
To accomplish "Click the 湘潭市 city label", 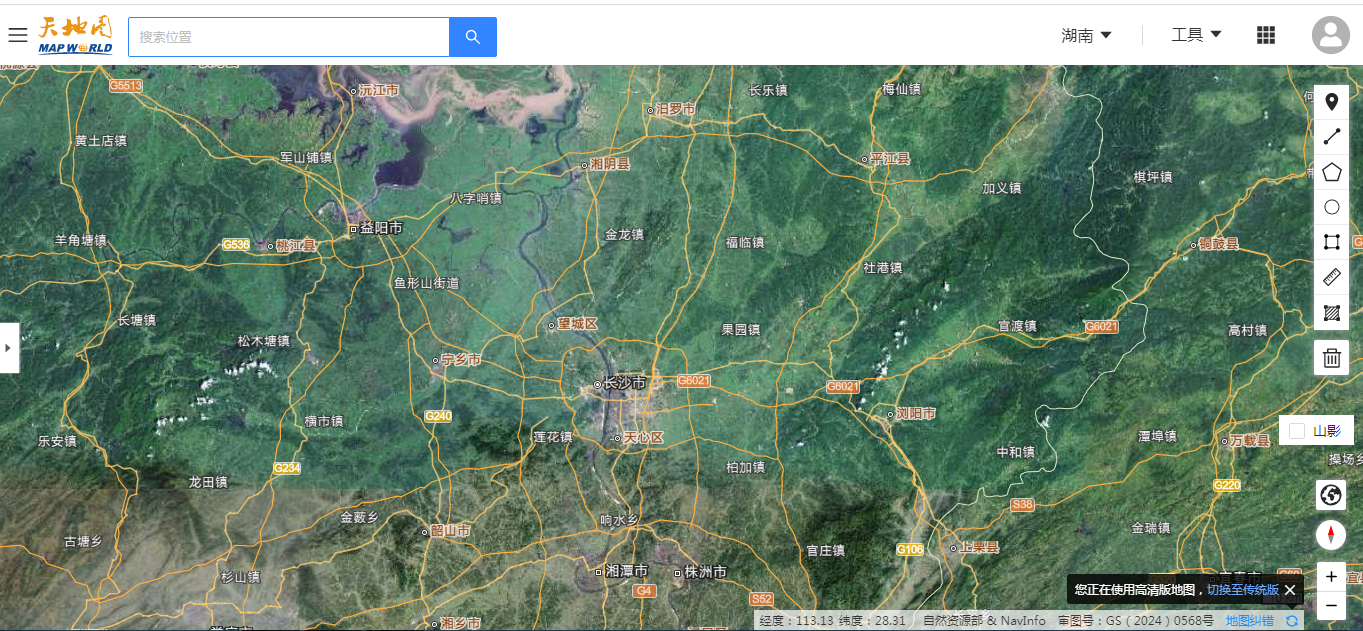I will [626, 571].
